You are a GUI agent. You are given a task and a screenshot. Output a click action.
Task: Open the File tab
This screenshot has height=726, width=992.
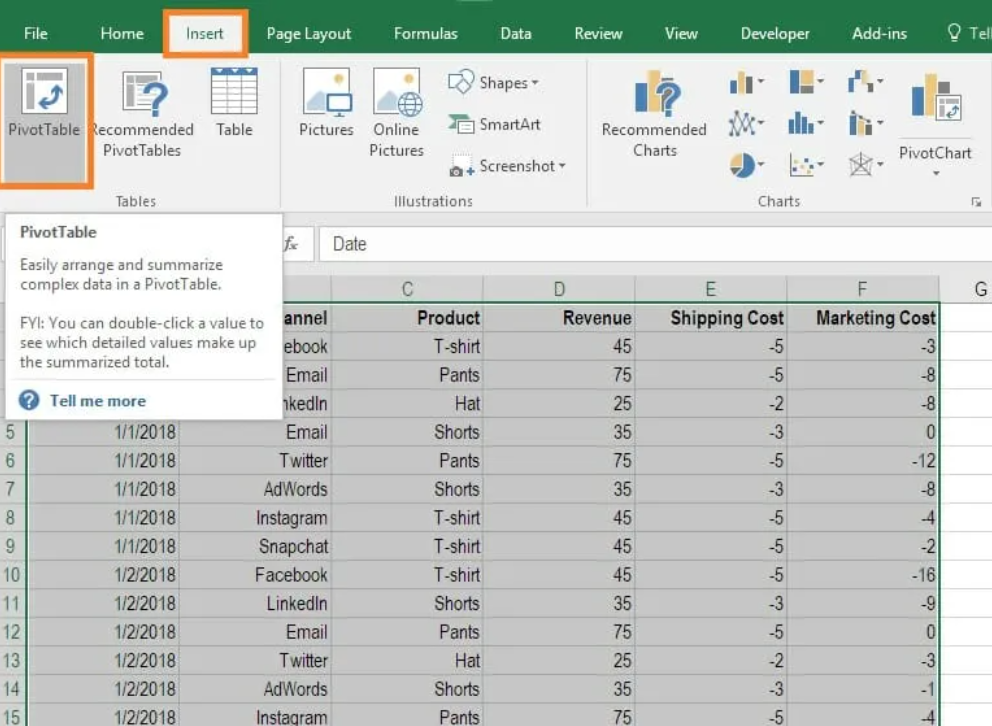(35, 33)
